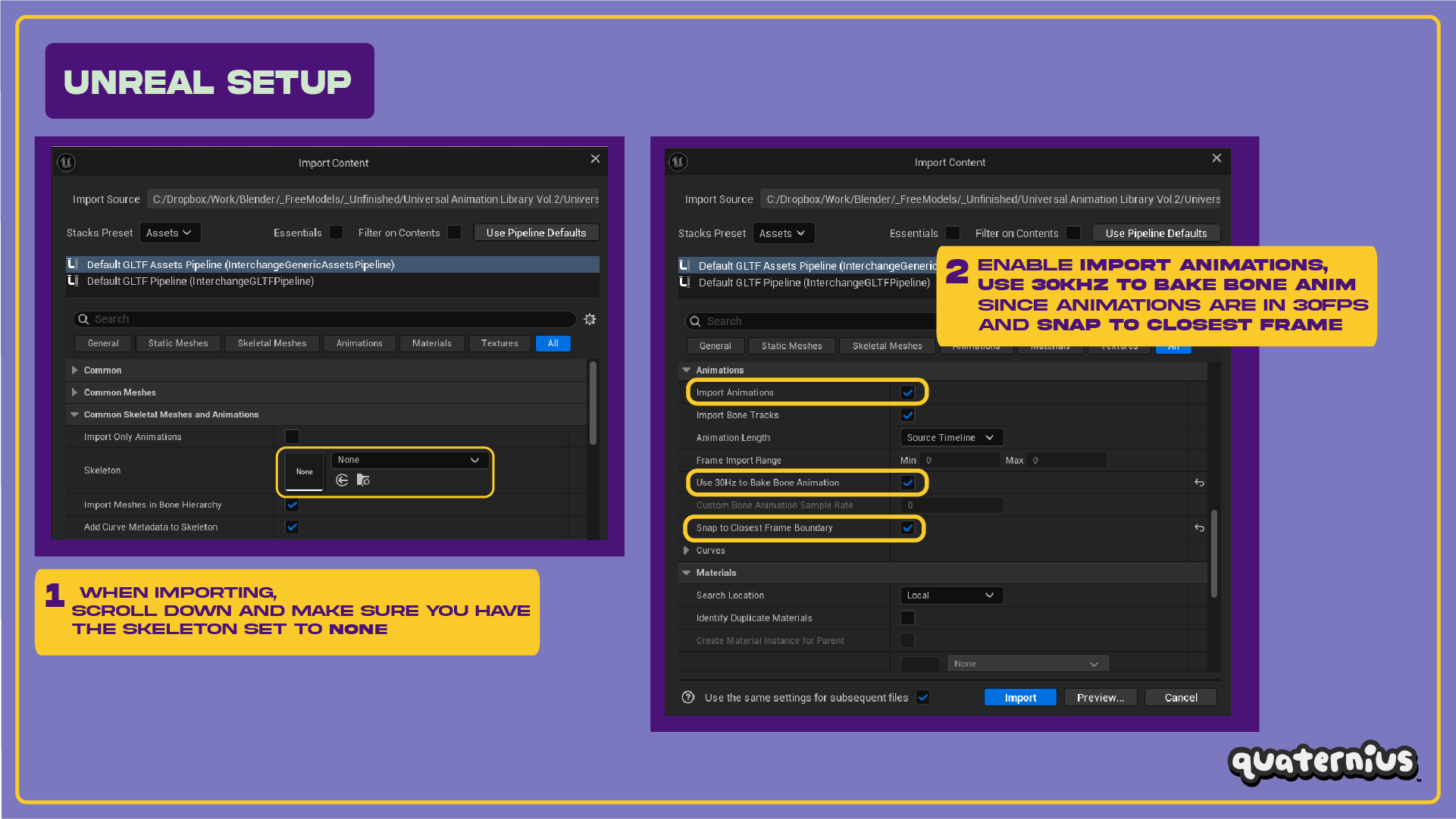Click Frame Import Range Min field
This screenshot has height=819, width=1456.
(960, 460)
